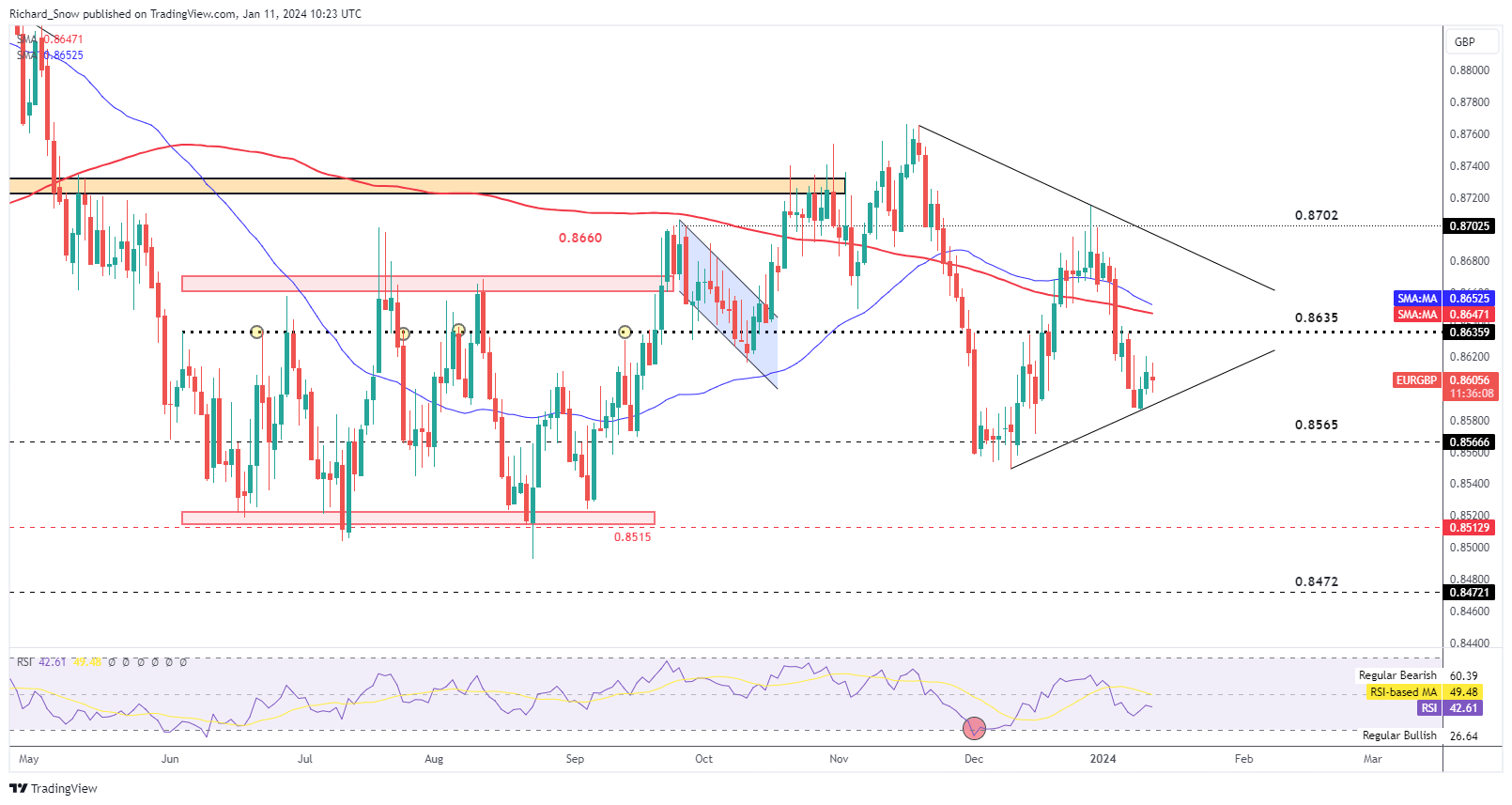Select the 0.8635 level annotation

point(1317,317)
